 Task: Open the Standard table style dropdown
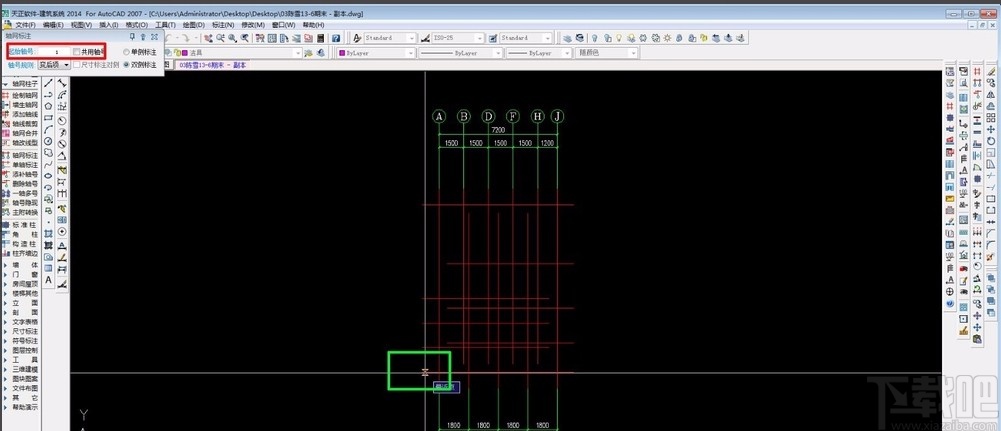pyautogui.click(x=525, y=38)
